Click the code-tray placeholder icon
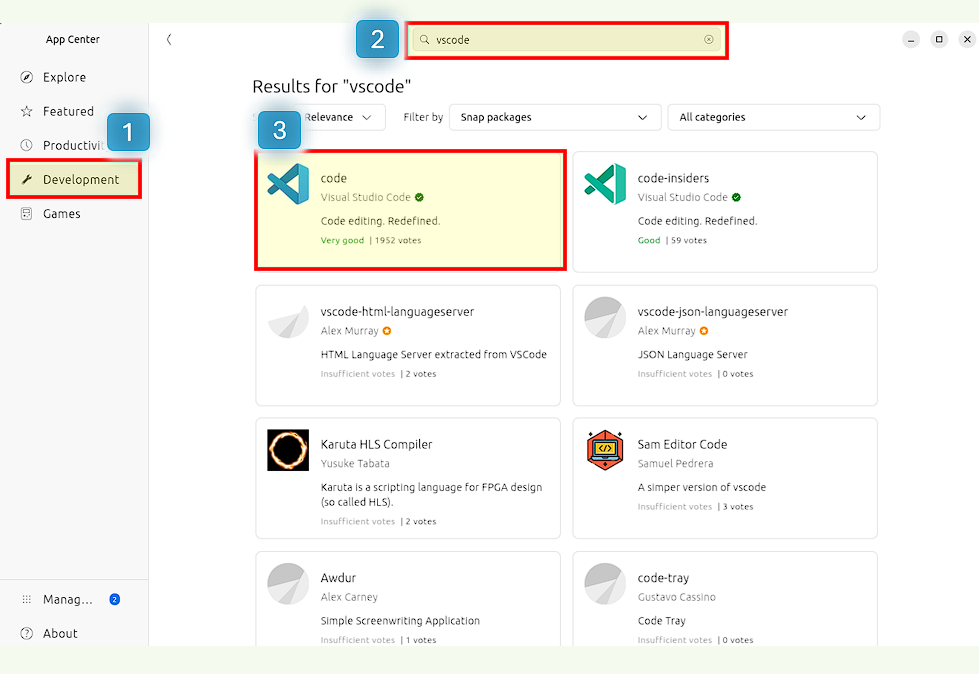The height and width of the screenshot is (674, 979). click(605, 584)
